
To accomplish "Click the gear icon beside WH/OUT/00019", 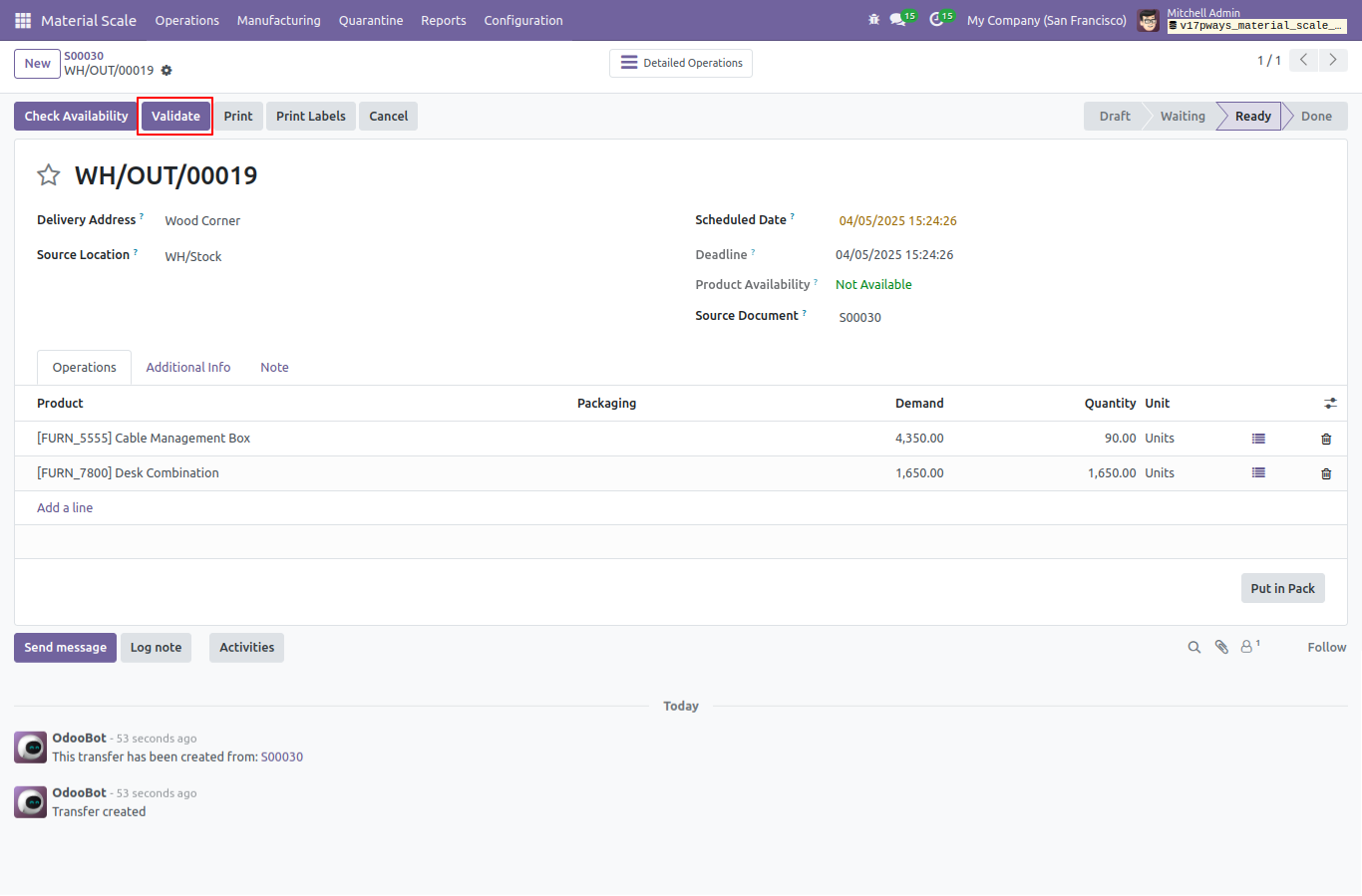I will point(167,71).
